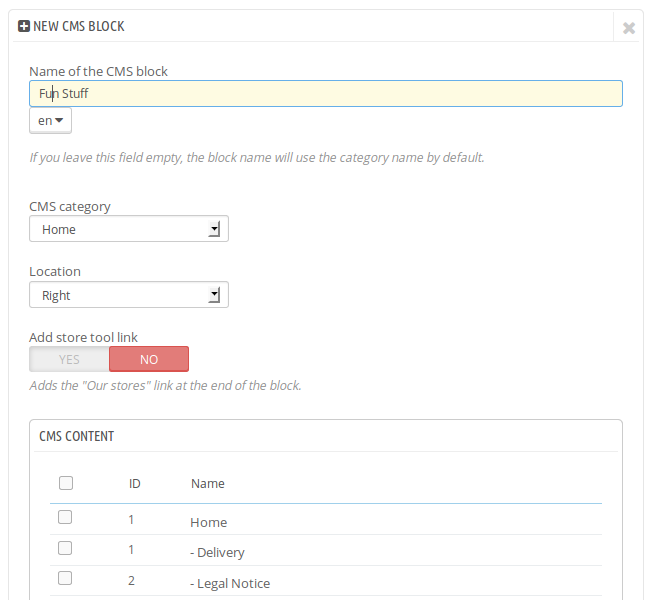This screenshot has height=600, width=650.
Task: Tick the select-all checkbox in CMS Content header
Action: tap(66, 483)
